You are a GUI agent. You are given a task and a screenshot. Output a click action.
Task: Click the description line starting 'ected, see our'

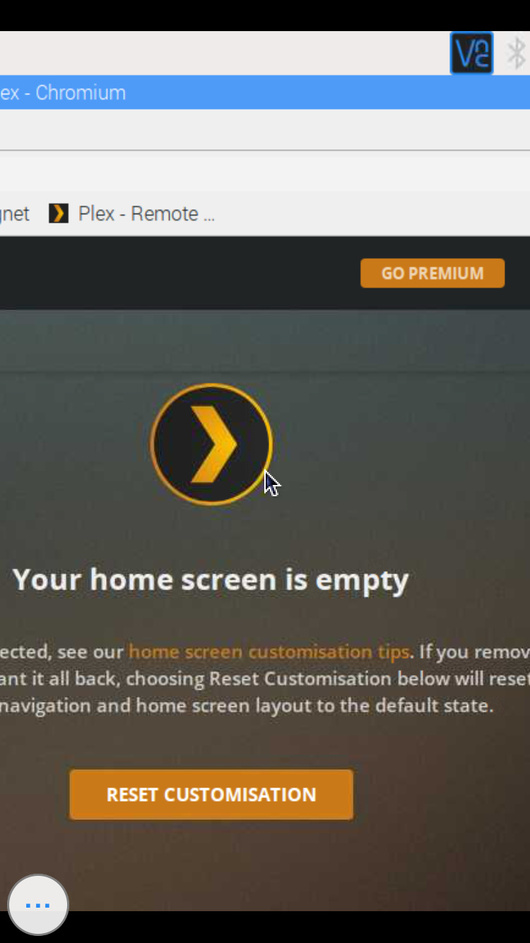click(265, 652)
